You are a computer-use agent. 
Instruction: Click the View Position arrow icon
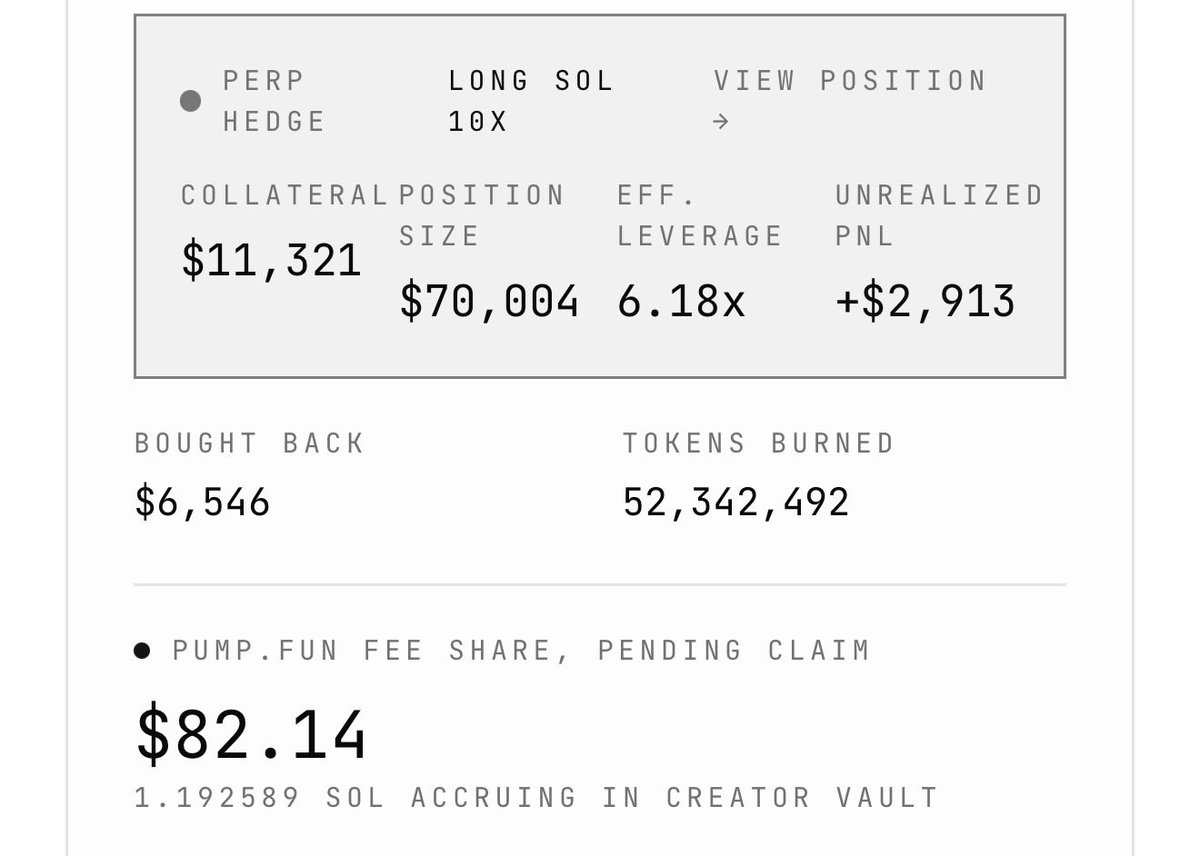(x=721, y=122)
